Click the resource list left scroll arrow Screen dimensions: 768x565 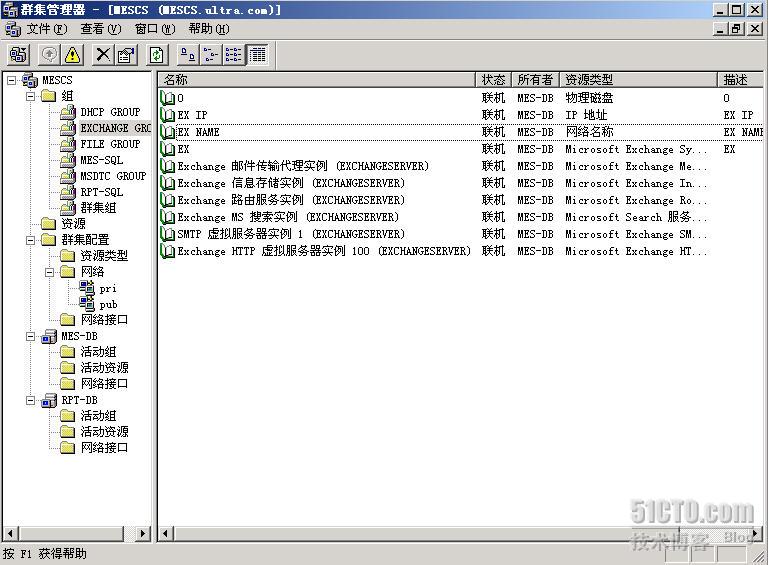[166, 534]
